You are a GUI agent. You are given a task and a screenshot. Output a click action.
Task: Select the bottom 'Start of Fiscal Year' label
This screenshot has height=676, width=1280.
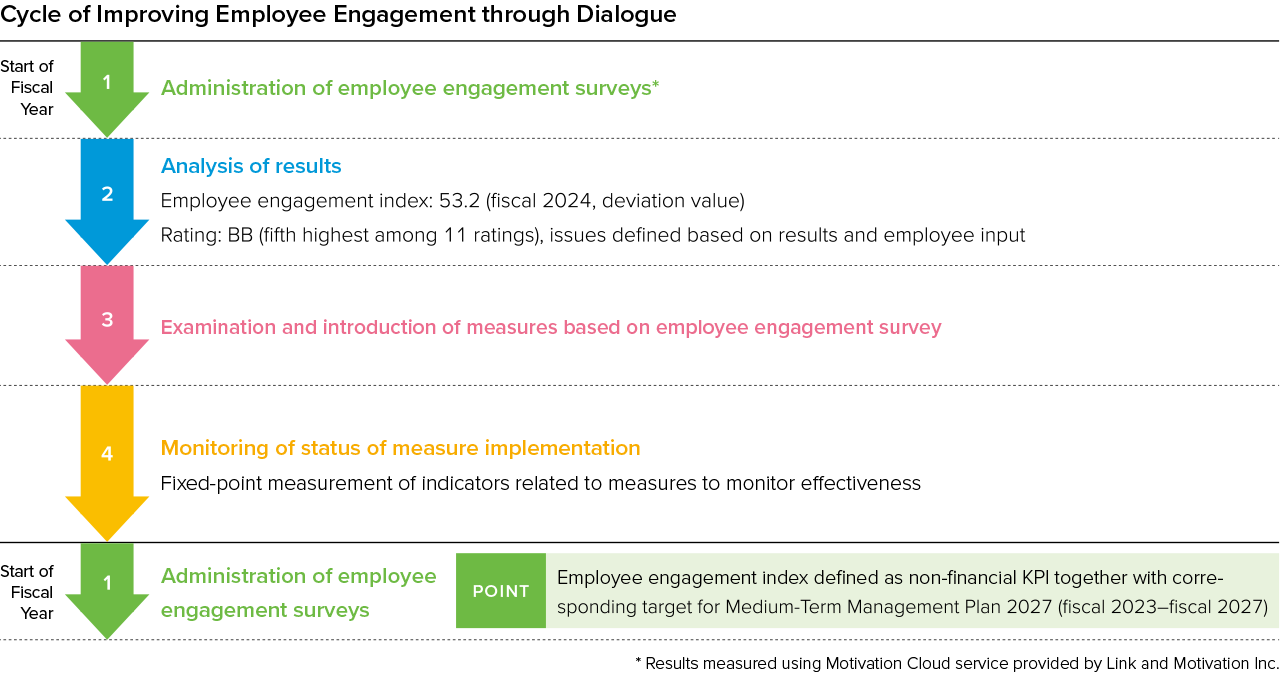[28, 592]
